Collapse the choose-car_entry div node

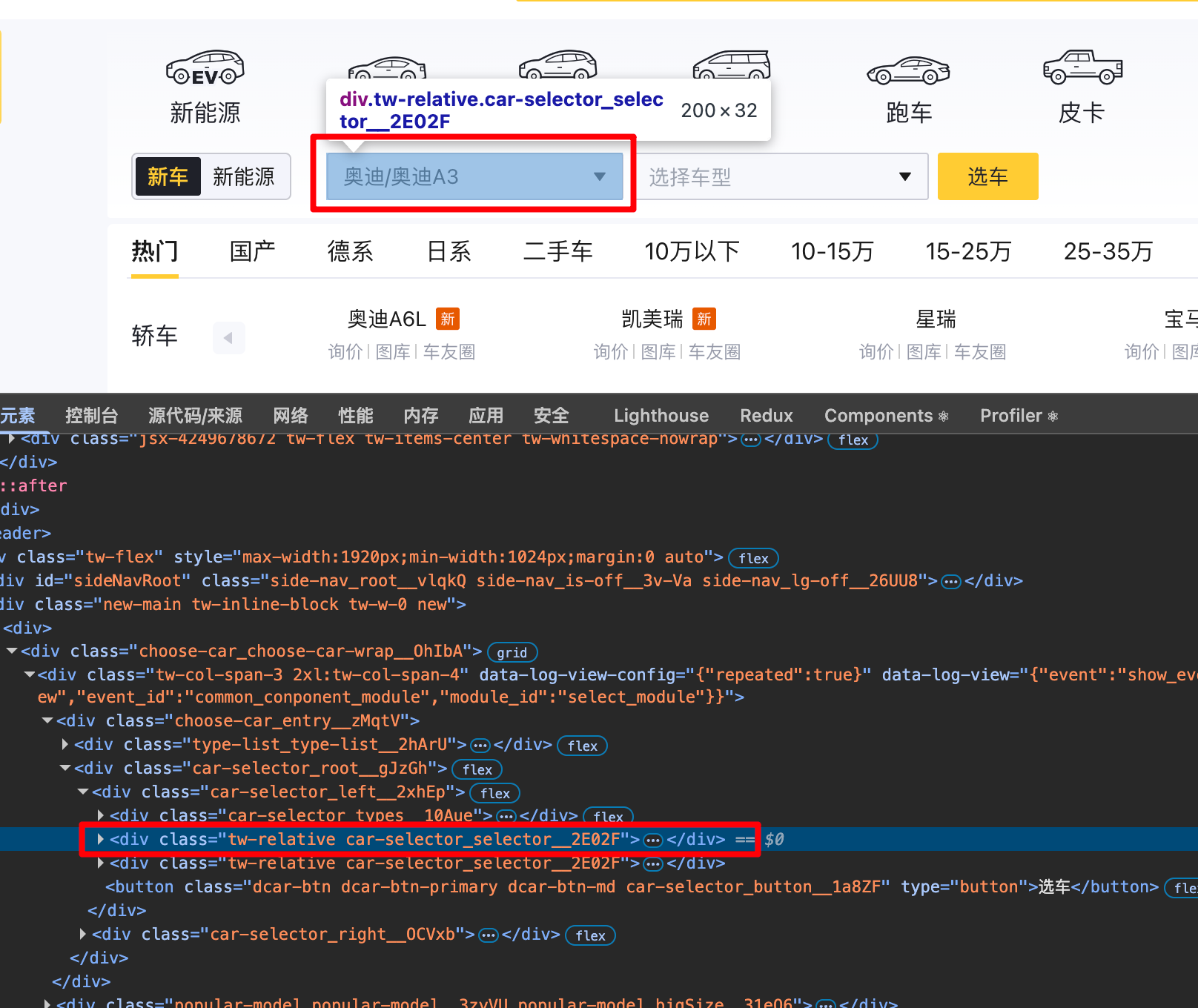coord(47,720)
